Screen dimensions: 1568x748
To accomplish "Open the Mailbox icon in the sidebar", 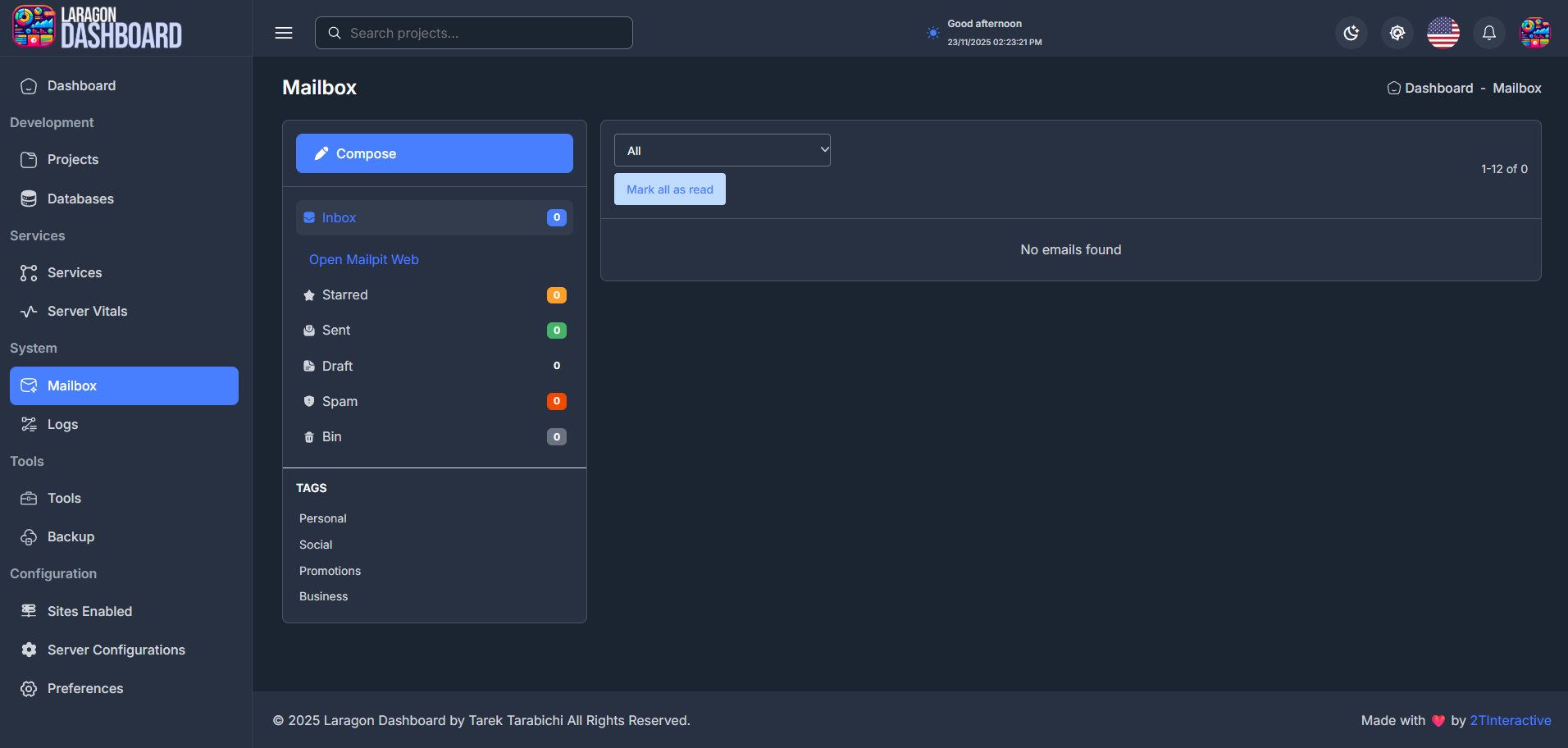I will click(x=29, y=385).
